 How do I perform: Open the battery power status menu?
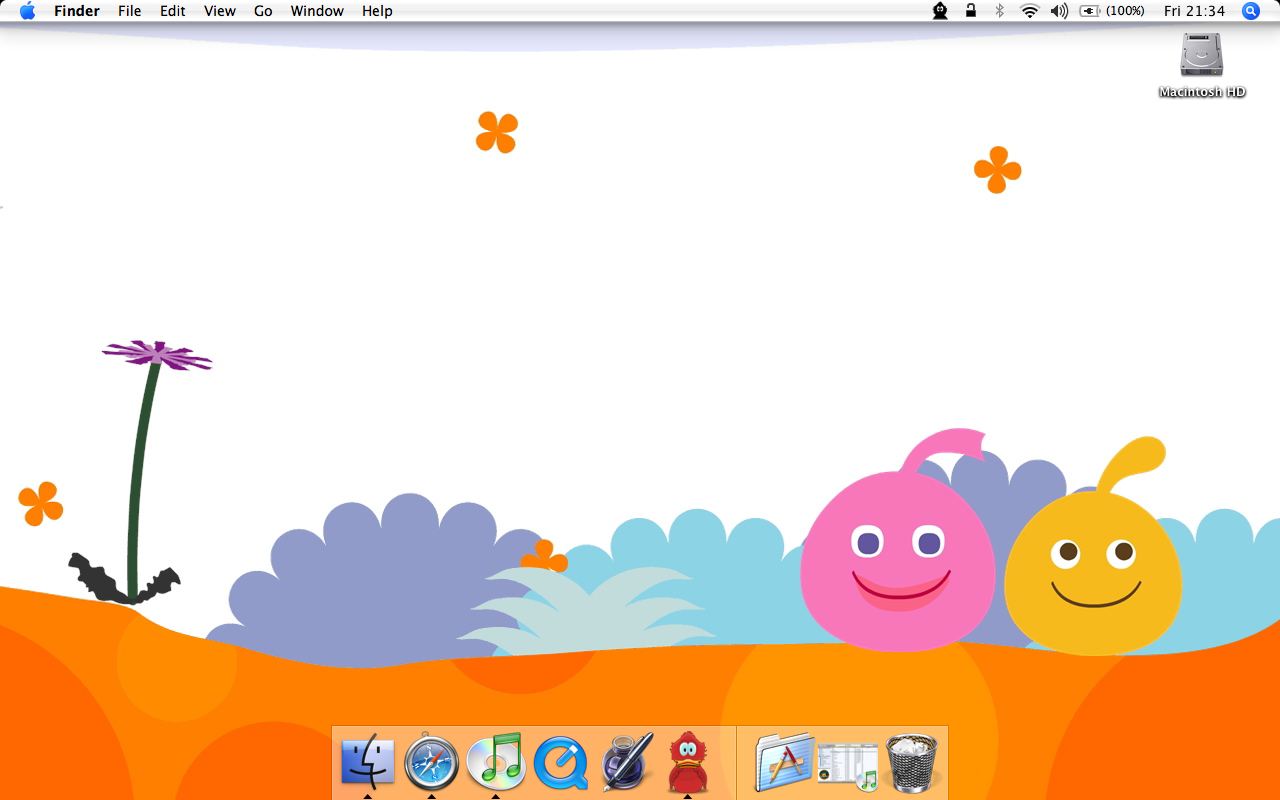point(1090,11)
